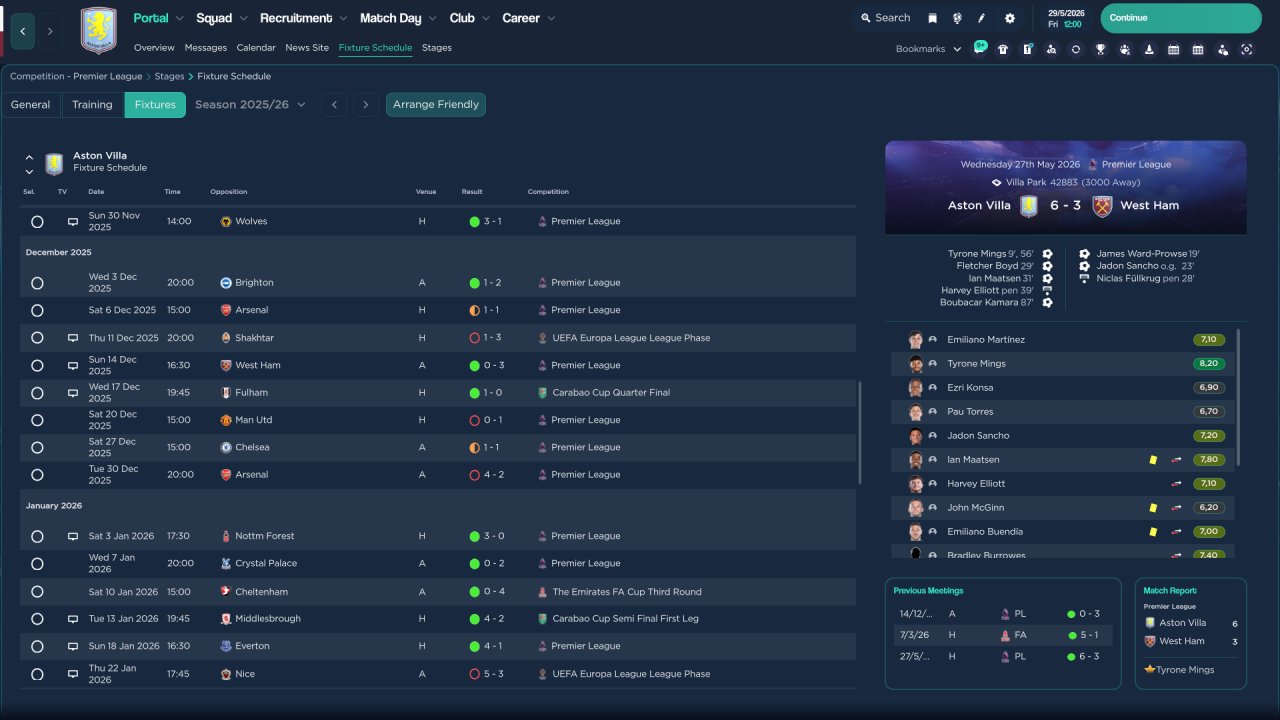Viewport: 1280px width, 720px height.
Task: Open the News Site sub-tab
Action: pos(307,48)
